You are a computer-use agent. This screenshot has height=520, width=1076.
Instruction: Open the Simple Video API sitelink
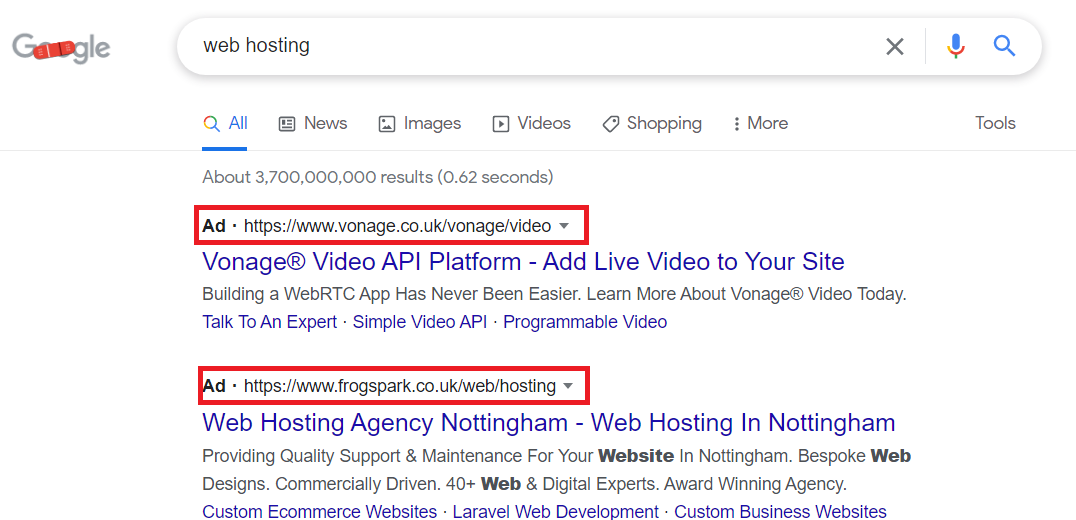click(x=420, y=322)
